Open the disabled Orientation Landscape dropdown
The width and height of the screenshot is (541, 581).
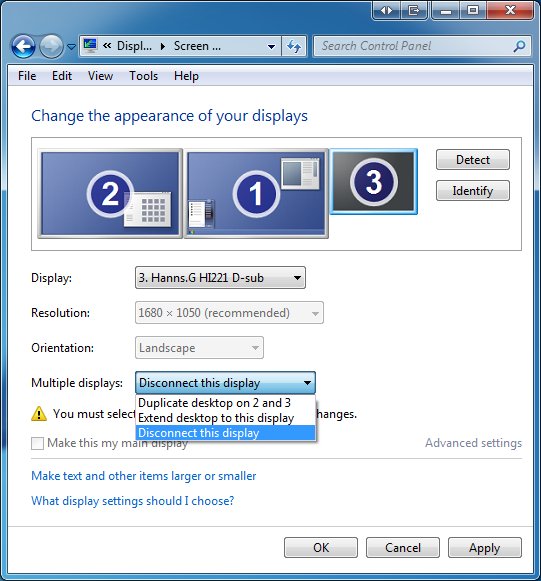pos(199,348)
